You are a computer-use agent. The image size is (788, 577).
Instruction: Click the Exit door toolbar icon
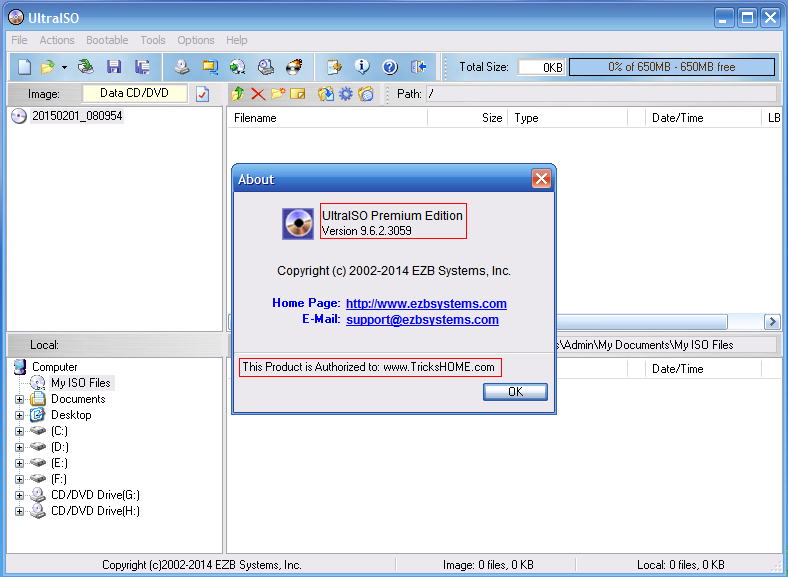418,67
